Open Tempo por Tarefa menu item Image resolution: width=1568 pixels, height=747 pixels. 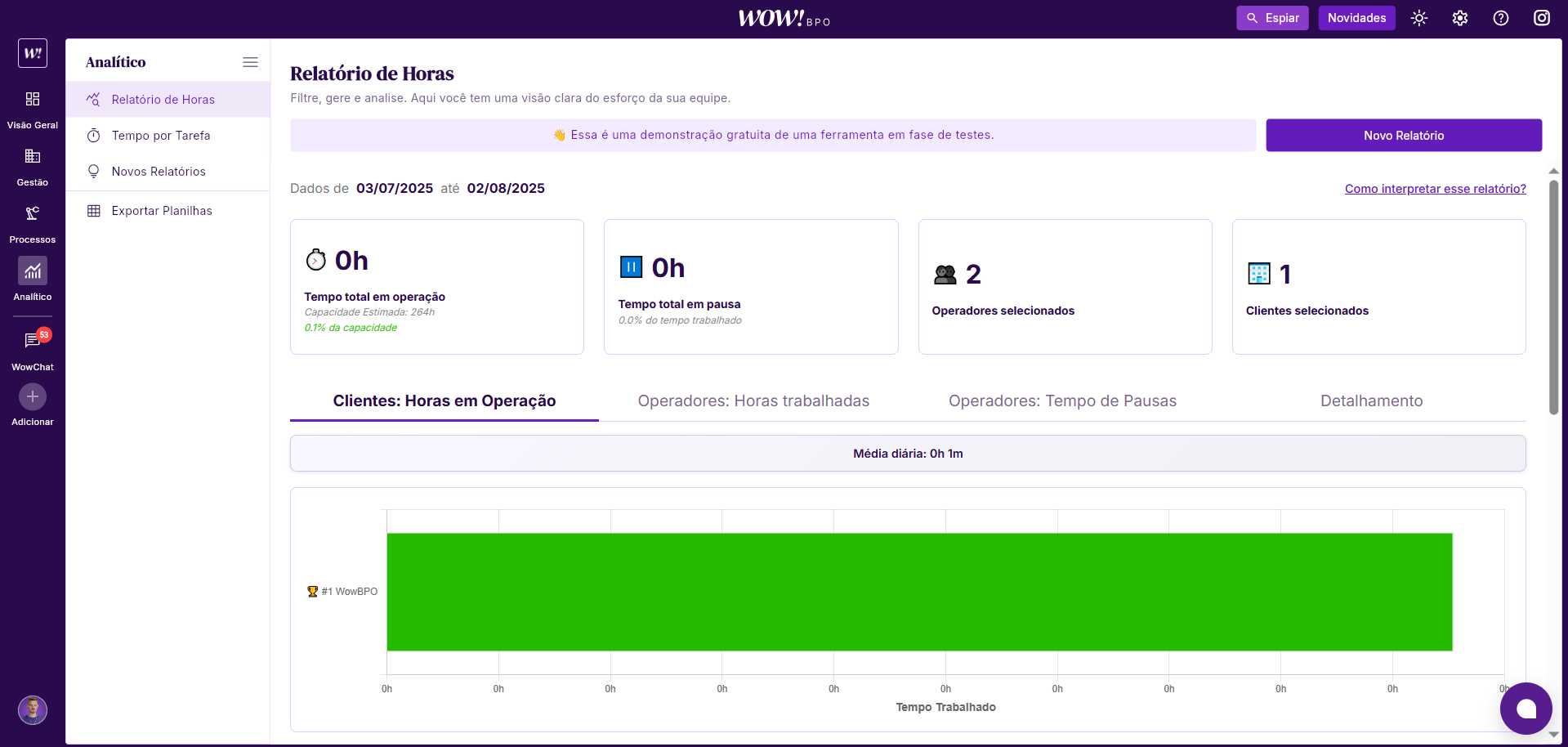(x=161, y=136)
